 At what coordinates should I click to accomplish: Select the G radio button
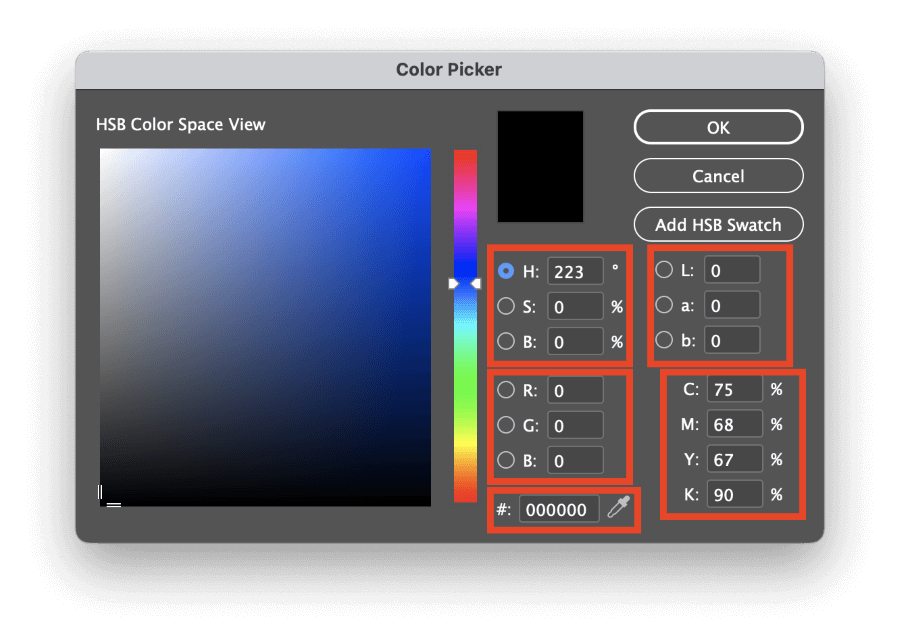(x=505, y=424)
